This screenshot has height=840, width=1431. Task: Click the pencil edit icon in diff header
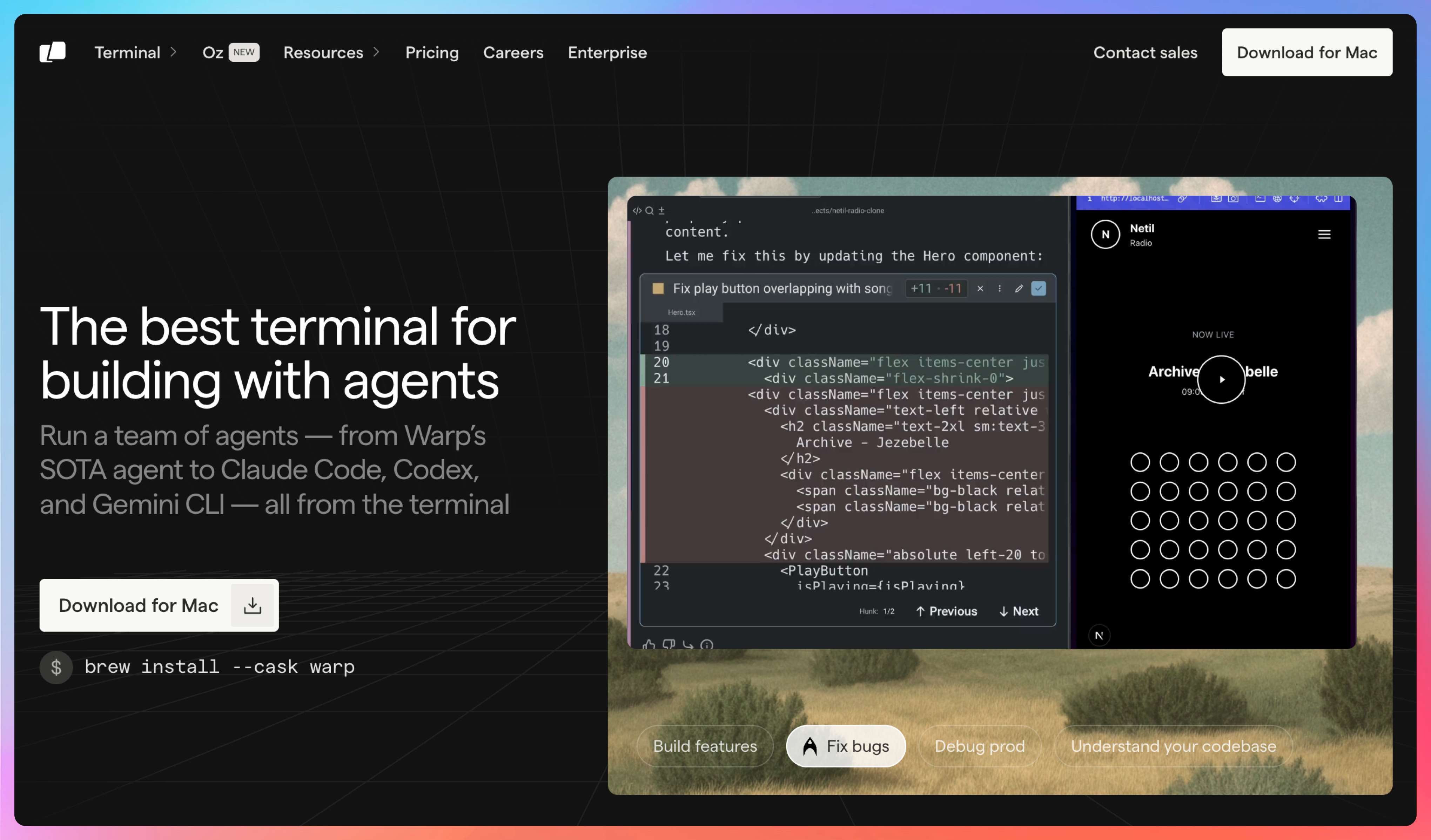pos(1019,288)
